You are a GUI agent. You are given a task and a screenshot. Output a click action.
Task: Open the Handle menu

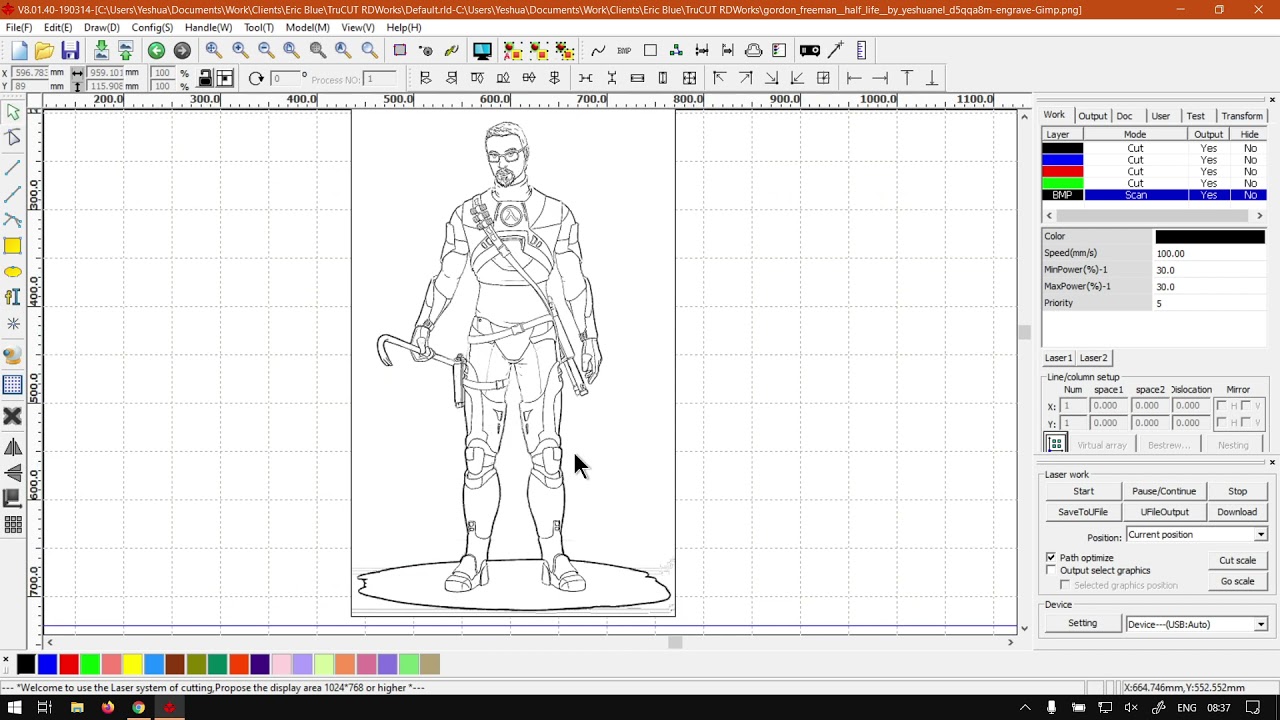pos(208,27)
